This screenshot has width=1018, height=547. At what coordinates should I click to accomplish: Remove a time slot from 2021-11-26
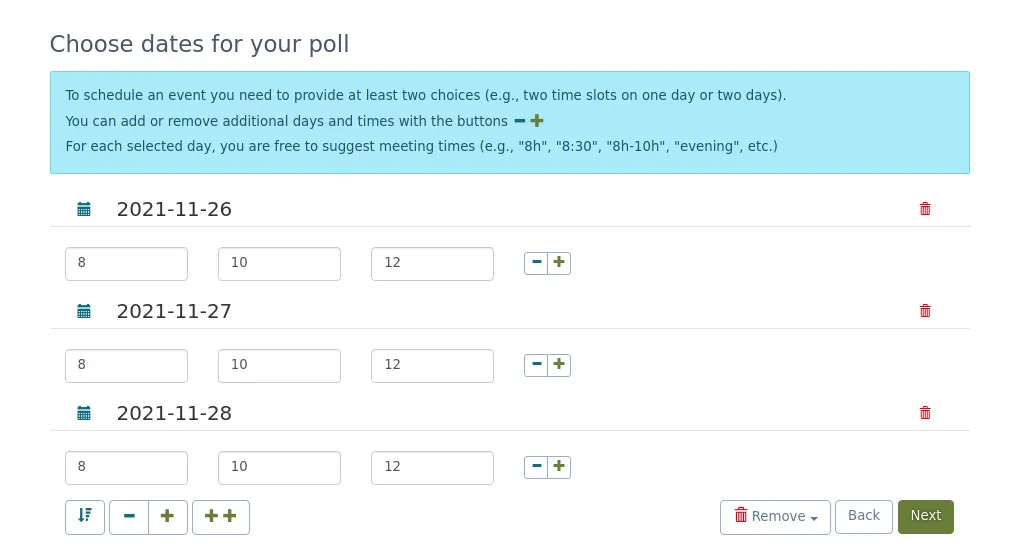point(536,263)
